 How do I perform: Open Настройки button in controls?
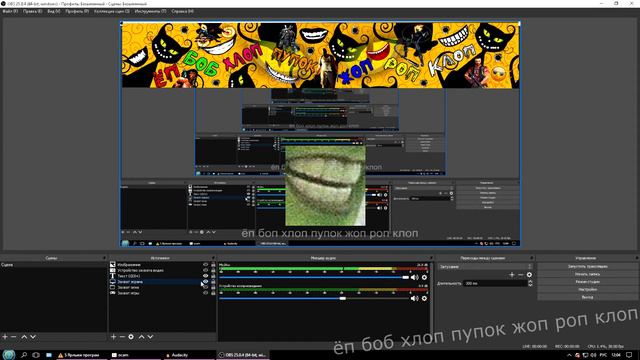coord(587,289)
